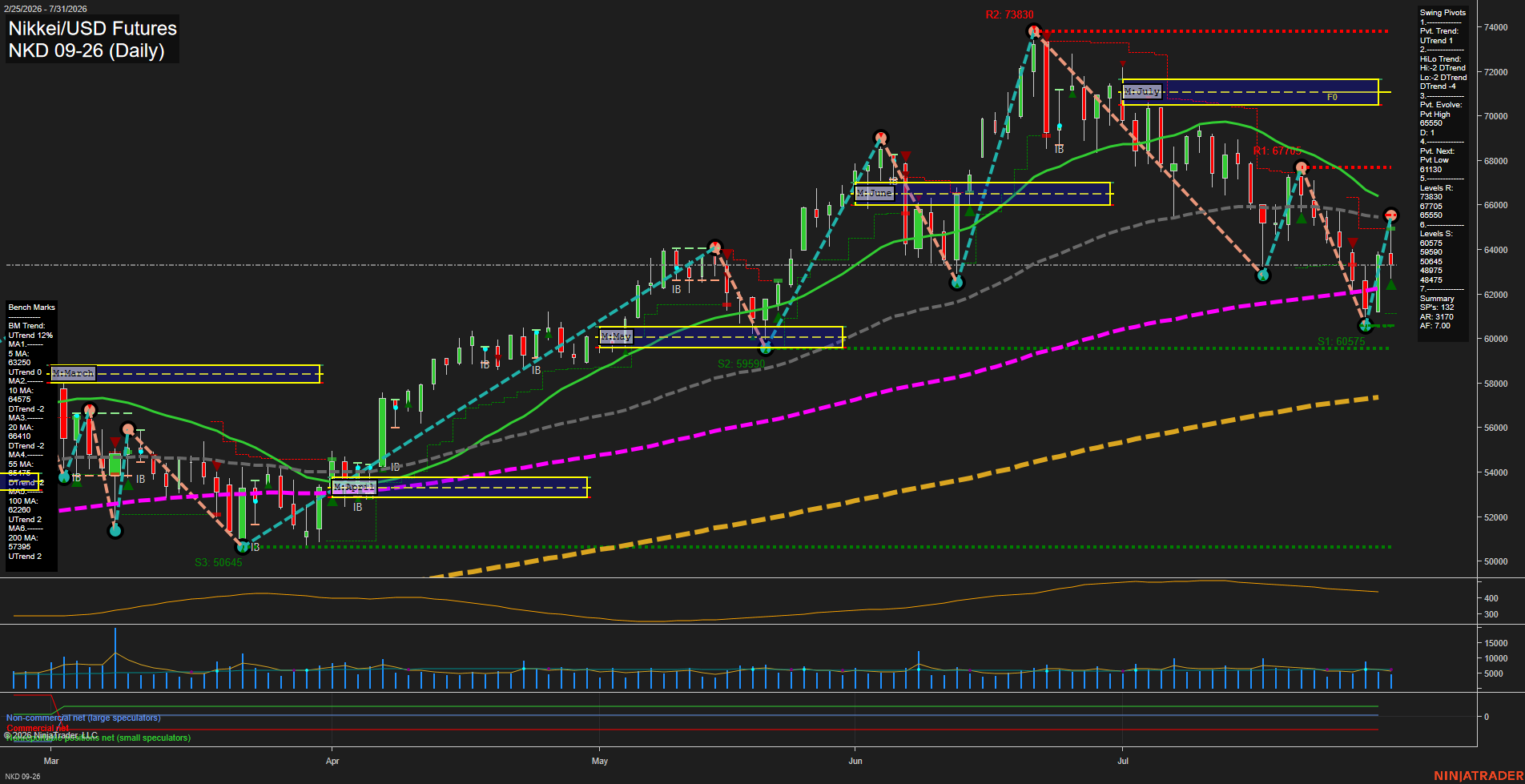Click the Swing Pivots panel heading

coord(1443,13)
